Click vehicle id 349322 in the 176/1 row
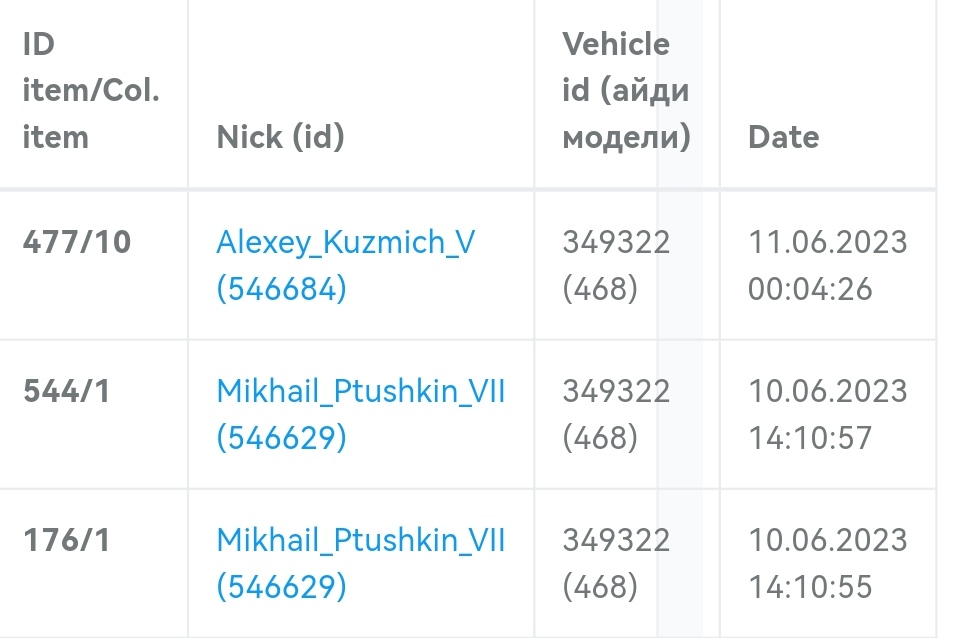Image resolution: width=963 pixels, height=638 pixels. pyautogui.click(x=616, y=541)
